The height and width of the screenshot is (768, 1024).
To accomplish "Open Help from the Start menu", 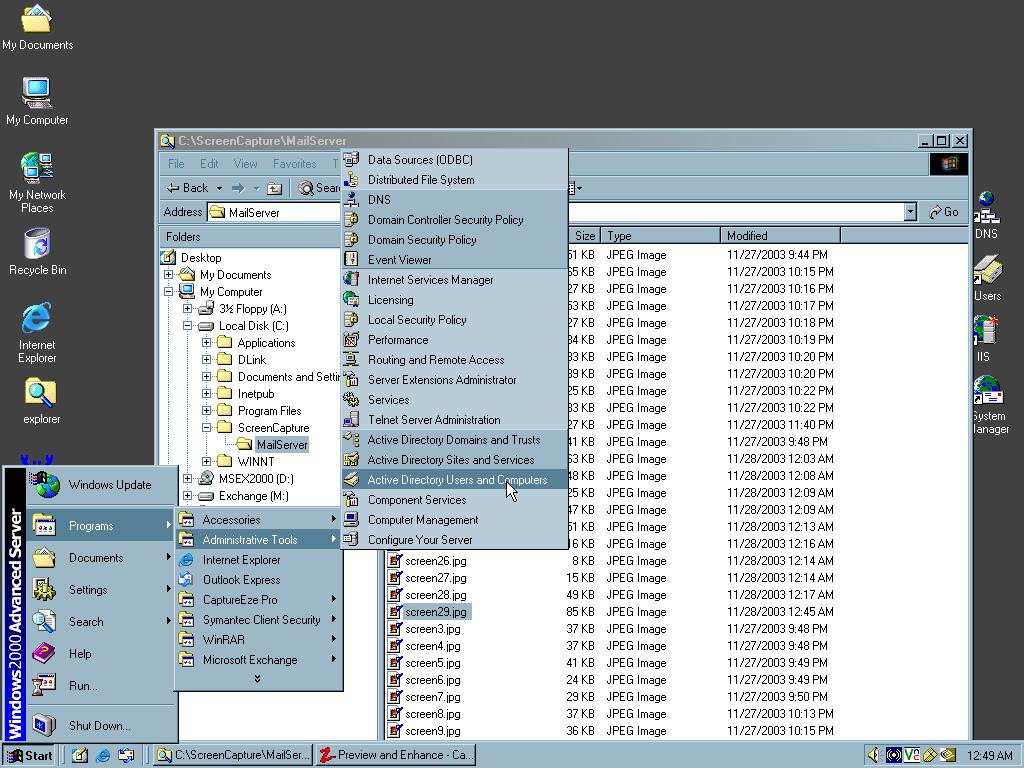I will tap(101, 654).
